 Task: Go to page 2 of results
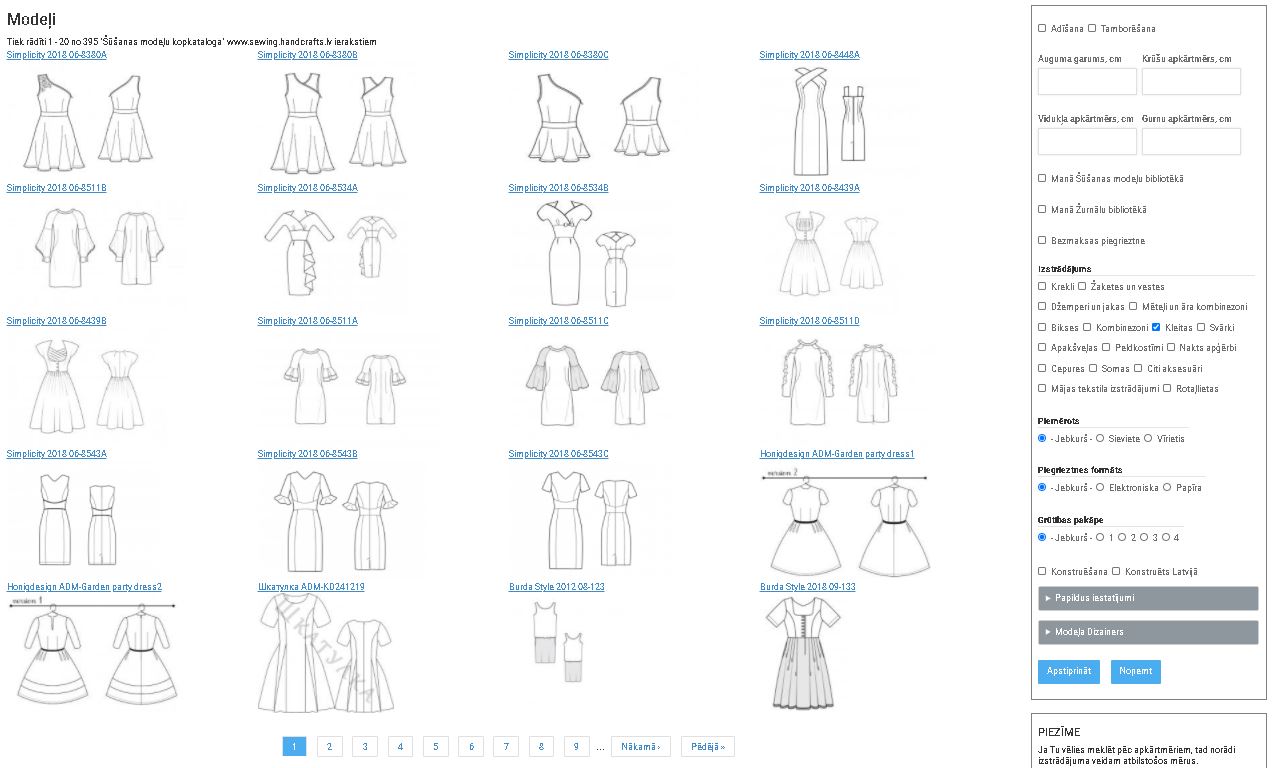pos(329,747)
